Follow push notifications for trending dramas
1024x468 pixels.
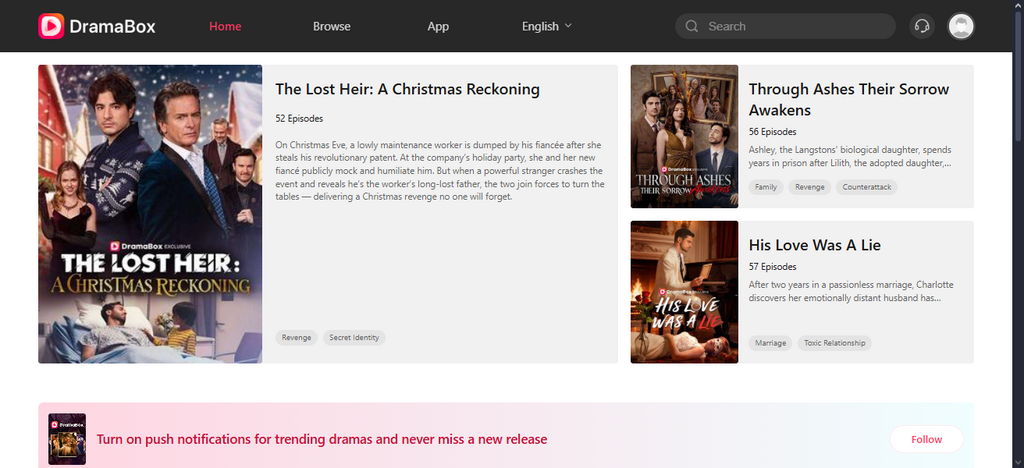click(x=926, y=439)
